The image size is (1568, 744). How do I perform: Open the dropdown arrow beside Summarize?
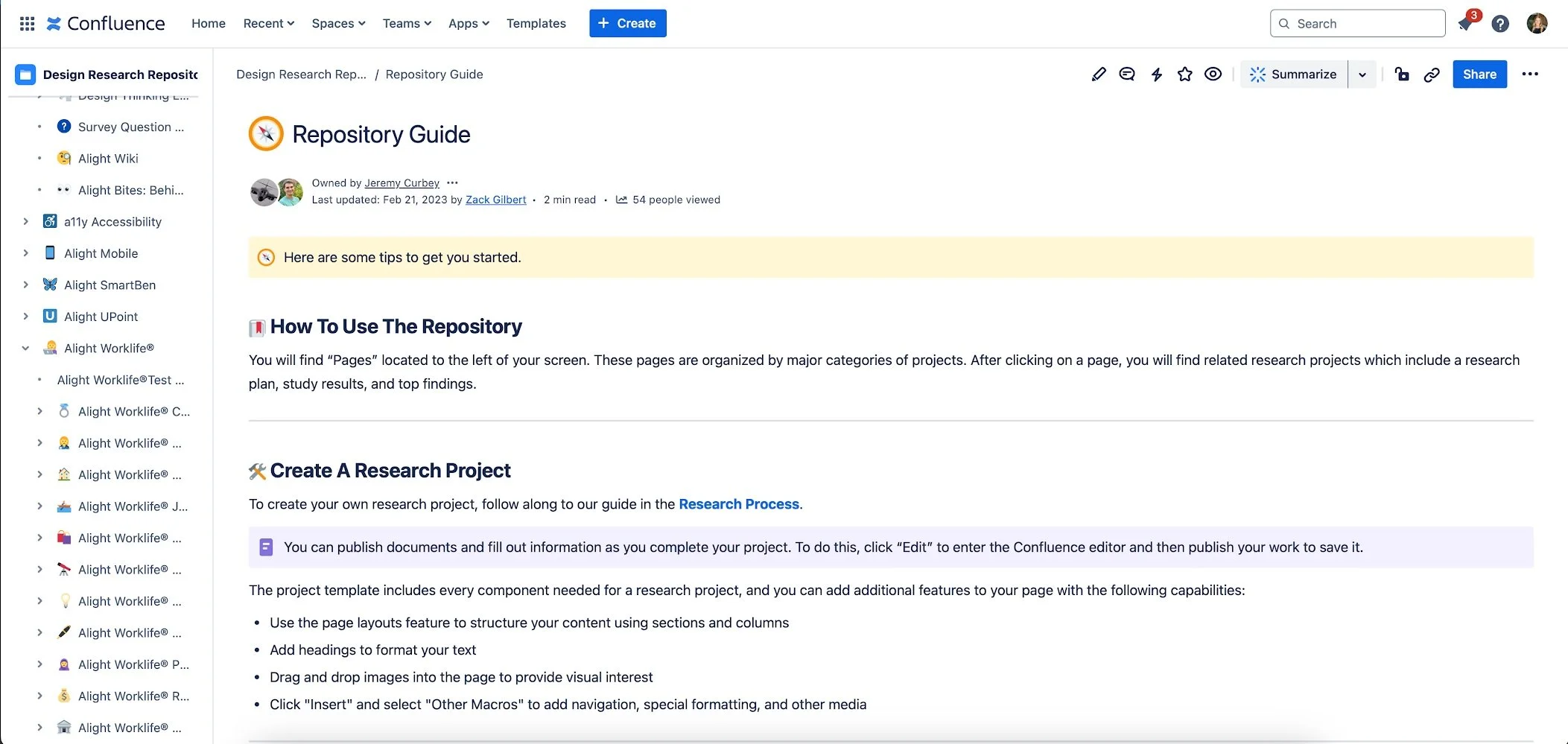coord(1362,74)
